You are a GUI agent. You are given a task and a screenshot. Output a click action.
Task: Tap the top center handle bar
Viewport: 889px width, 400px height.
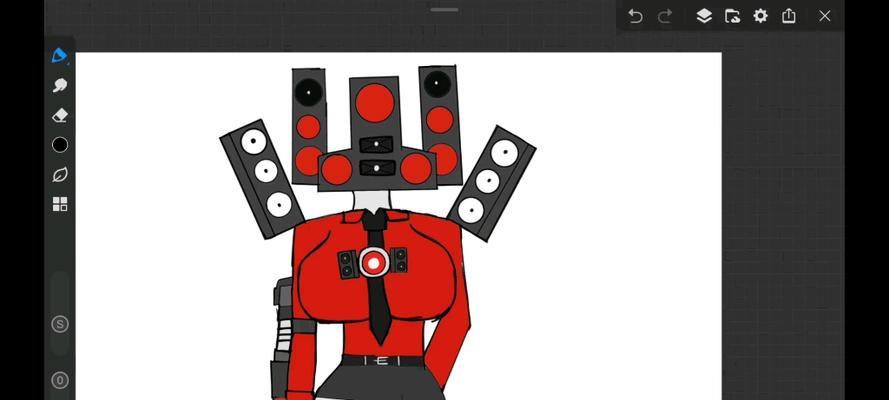point(444,10)
